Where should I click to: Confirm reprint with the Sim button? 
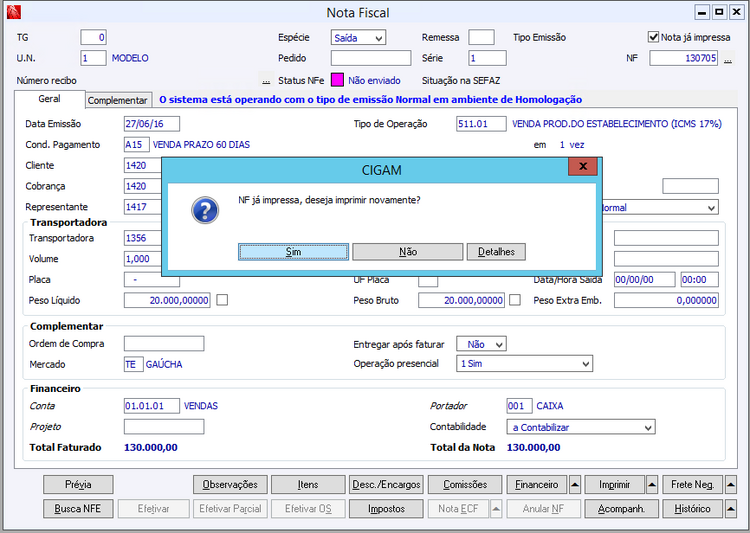pyautogui.click(x=293, y=252)
